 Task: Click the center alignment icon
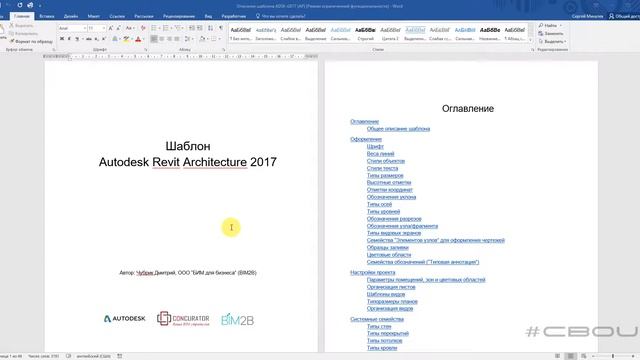point(162,39)
